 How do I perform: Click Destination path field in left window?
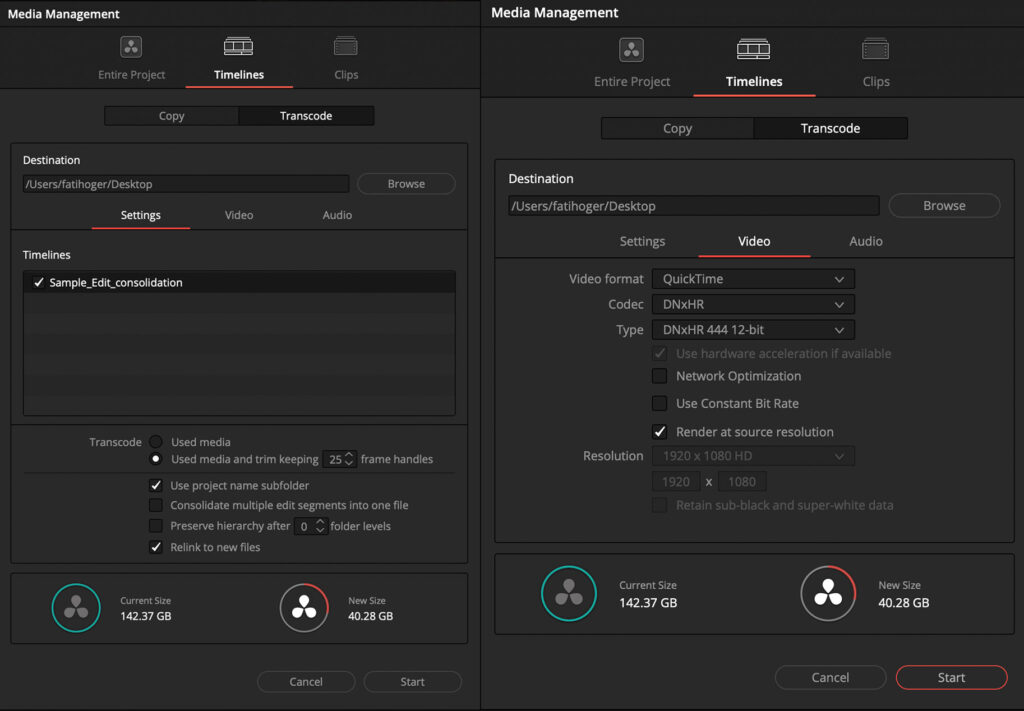(186, 184)
